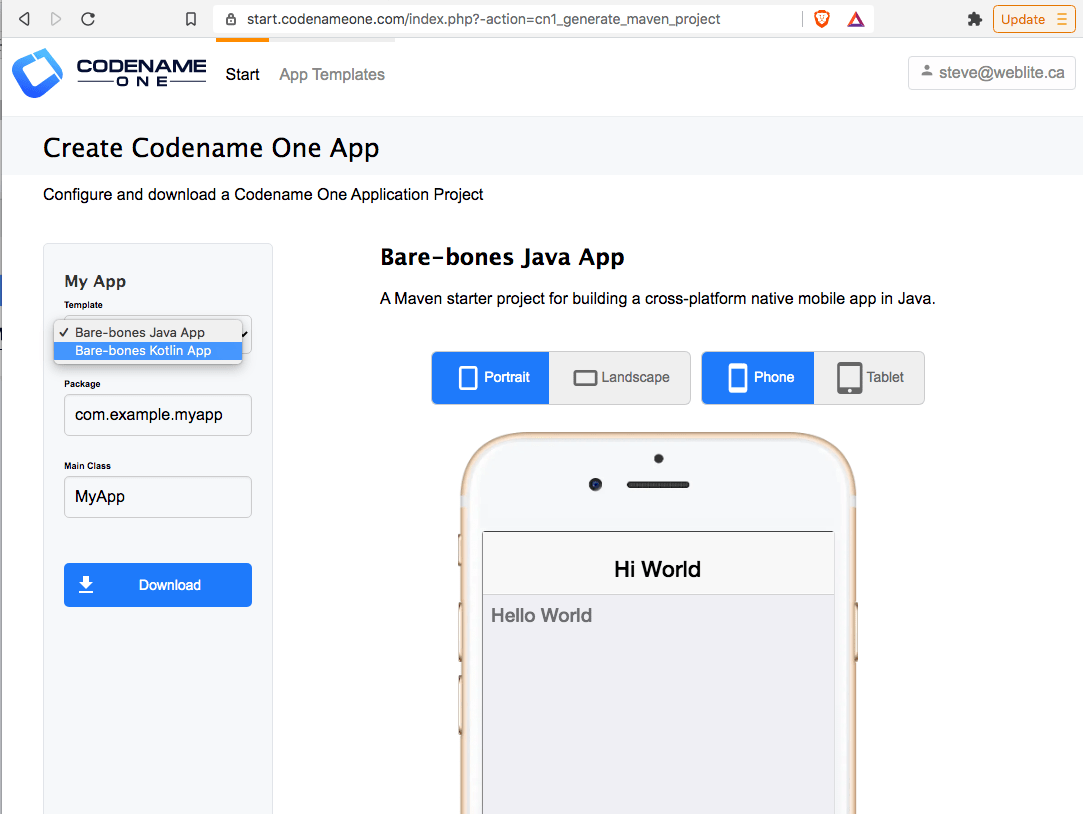
Task: Click the padlock icon in the address bar
Action: tap(231, 17)
